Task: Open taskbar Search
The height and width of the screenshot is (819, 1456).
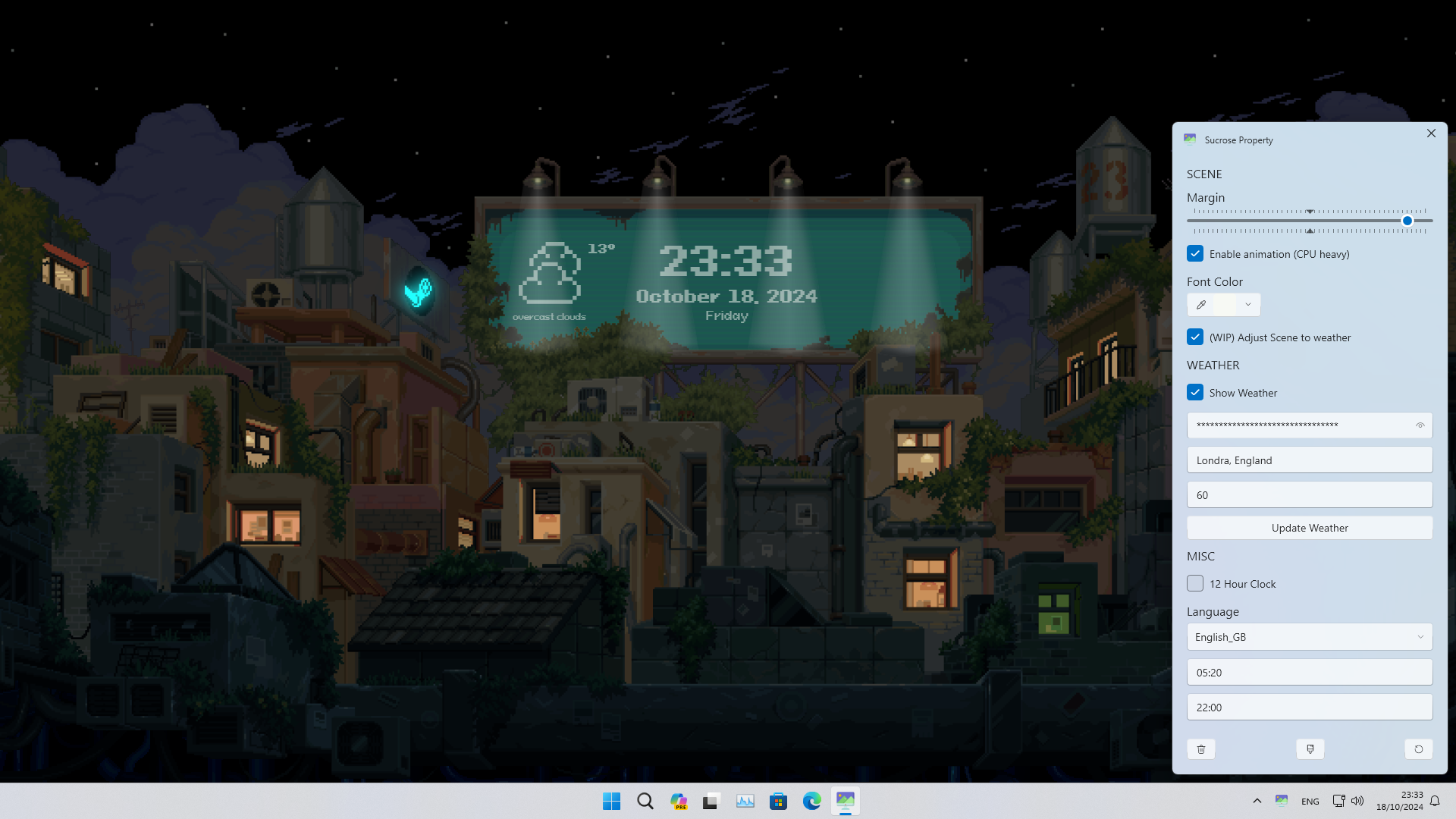Action: coord(645,801)
